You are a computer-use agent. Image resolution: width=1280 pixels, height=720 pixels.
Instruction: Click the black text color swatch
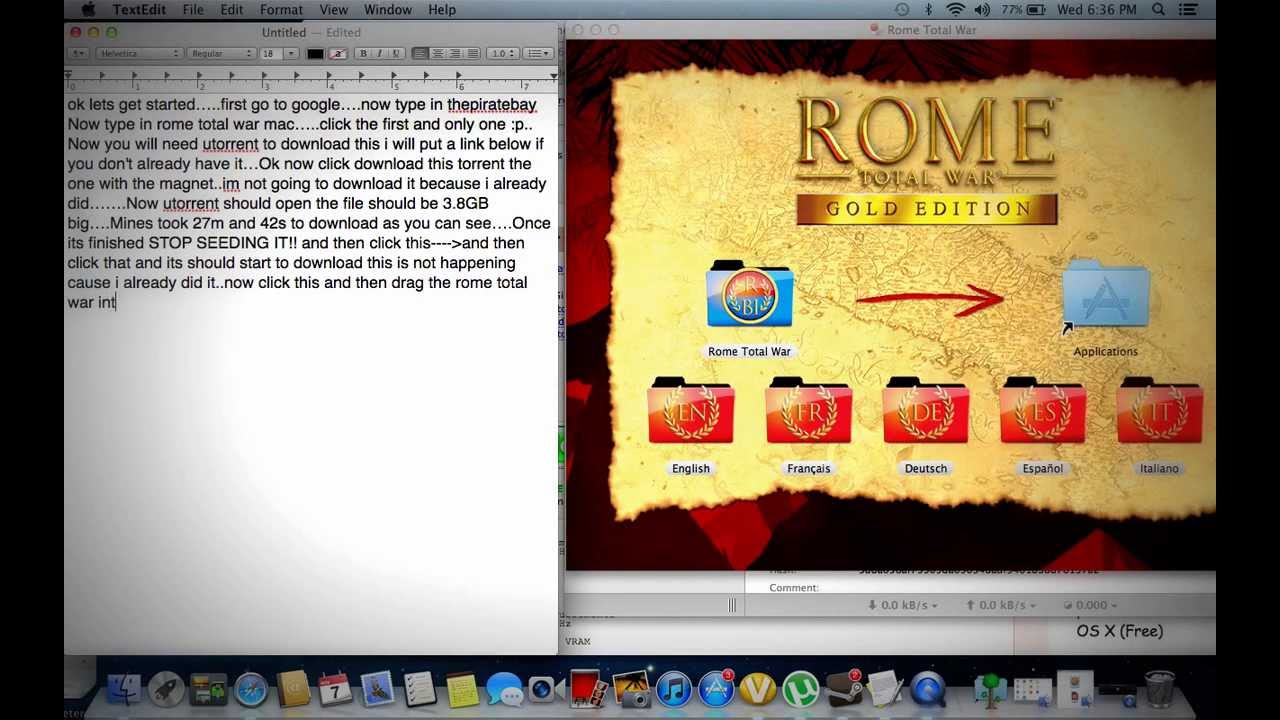click(x=315, y=53)
